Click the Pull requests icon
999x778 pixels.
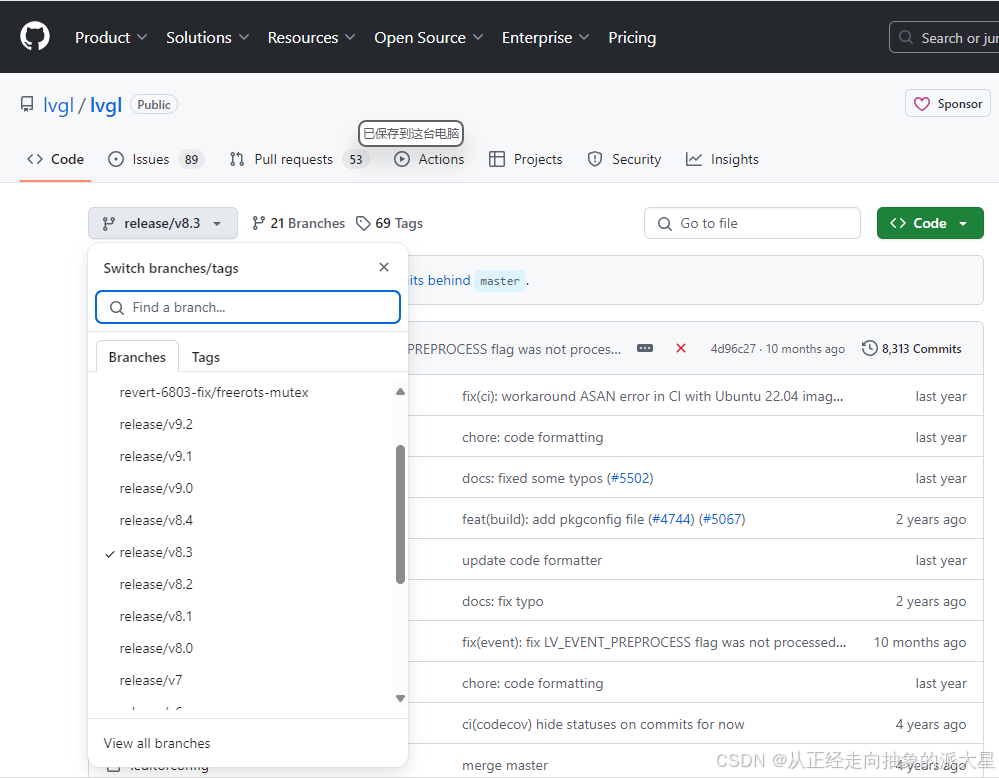click(x=237, y=159)
